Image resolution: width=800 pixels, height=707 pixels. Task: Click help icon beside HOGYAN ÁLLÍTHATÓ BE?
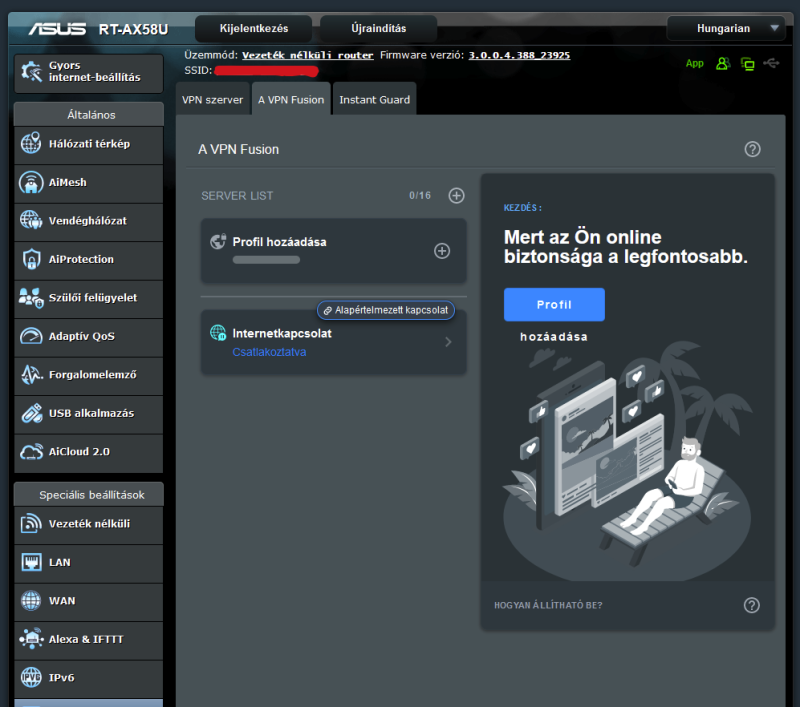point(751,605)
